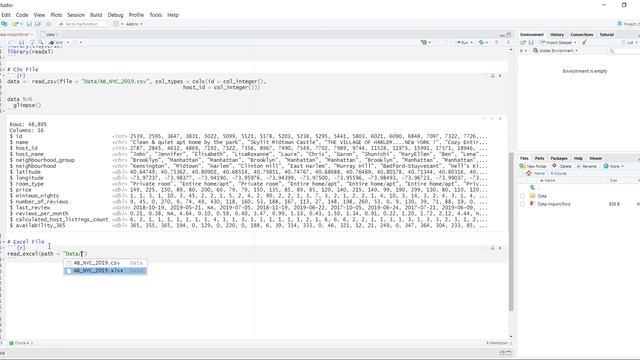Open the Tools menu
This screenshot has height=360, width=640.
pyautogui.click(x=156, y=15)
